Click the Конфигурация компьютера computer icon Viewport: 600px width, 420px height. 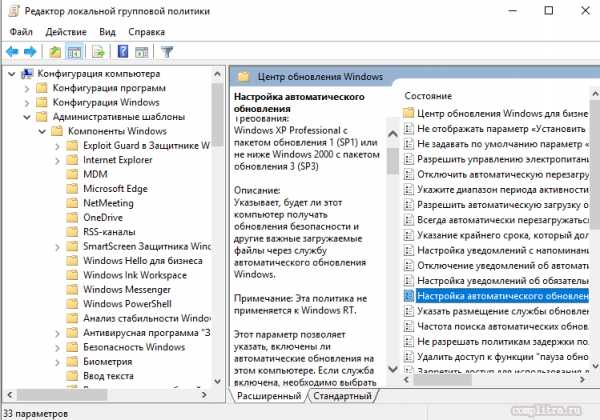click(27, 73)
